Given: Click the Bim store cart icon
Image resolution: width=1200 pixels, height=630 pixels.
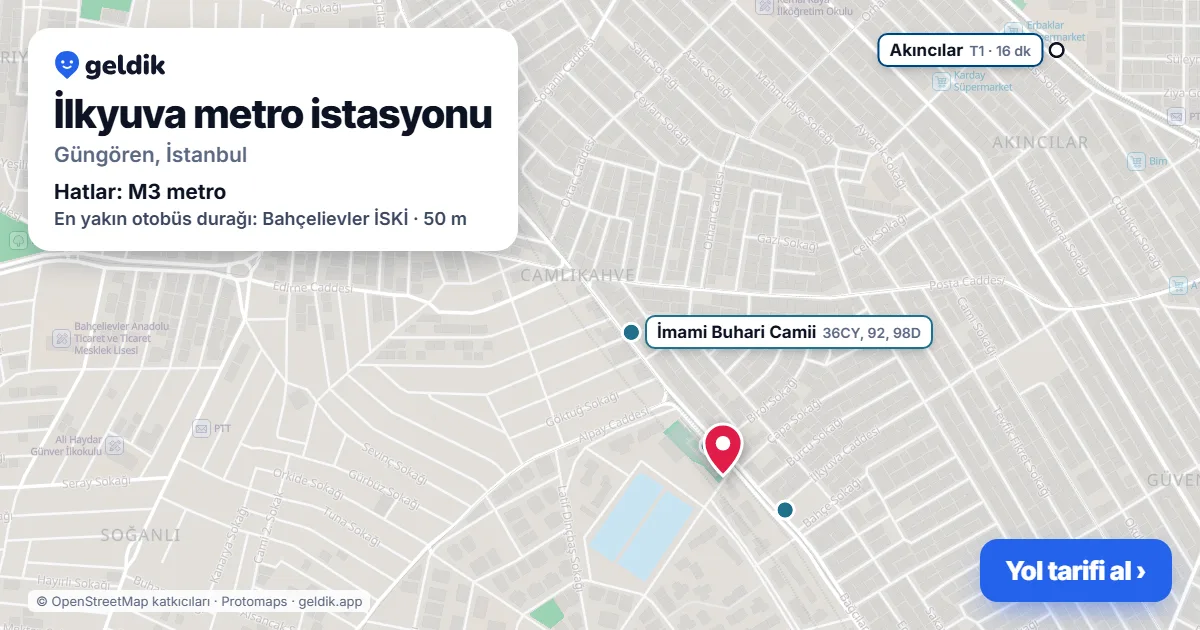Looking at the screenshot, I should pos(1136,161).
